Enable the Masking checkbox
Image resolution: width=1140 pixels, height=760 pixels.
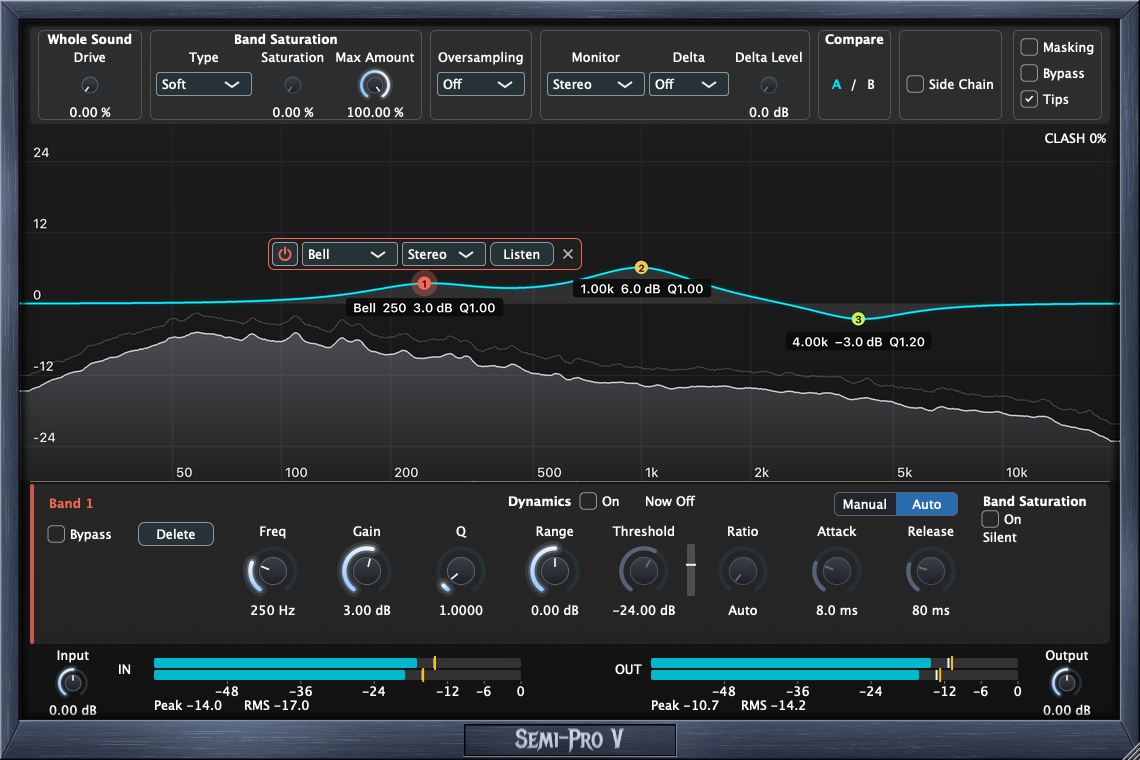(x=1029, y=47)
